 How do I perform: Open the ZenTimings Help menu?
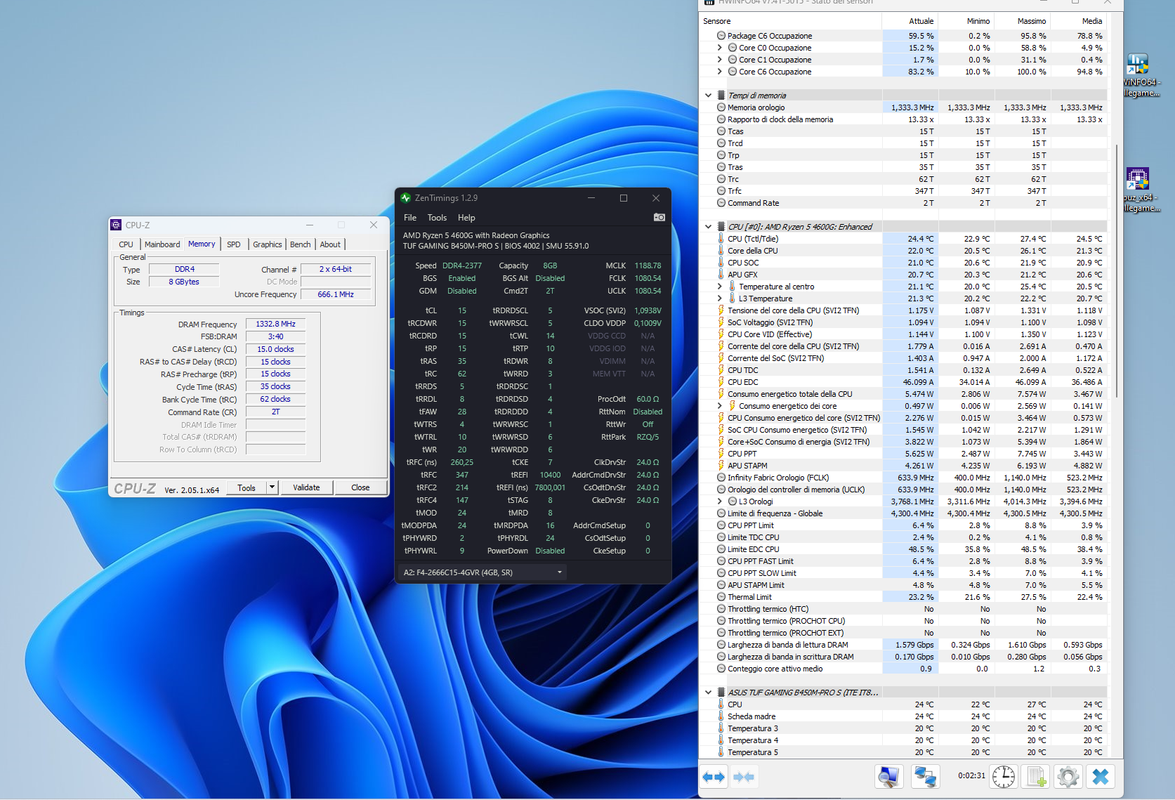click(466, 217)
